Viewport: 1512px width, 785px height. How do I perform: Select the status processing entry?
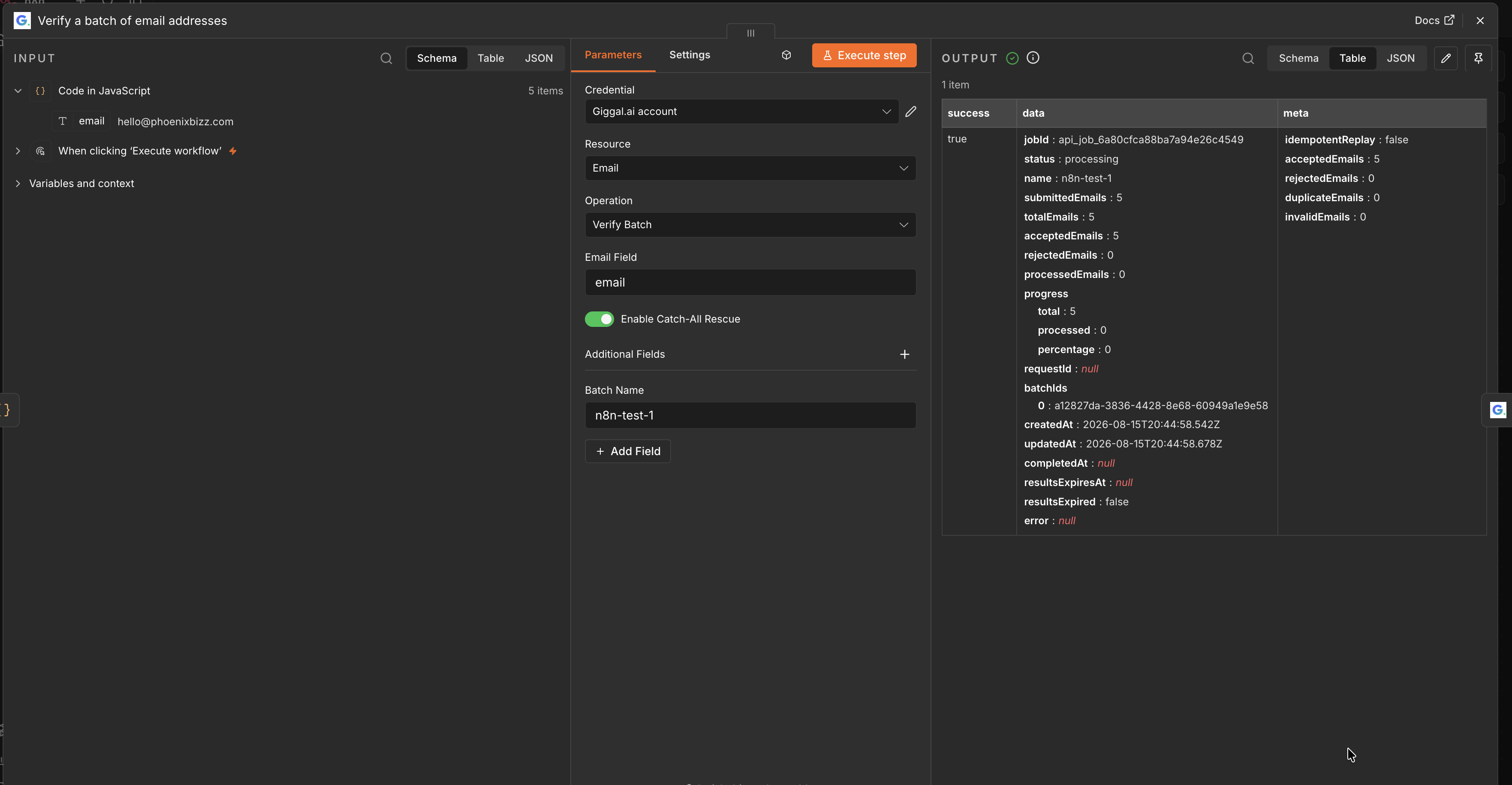[x=1071, y=159]
